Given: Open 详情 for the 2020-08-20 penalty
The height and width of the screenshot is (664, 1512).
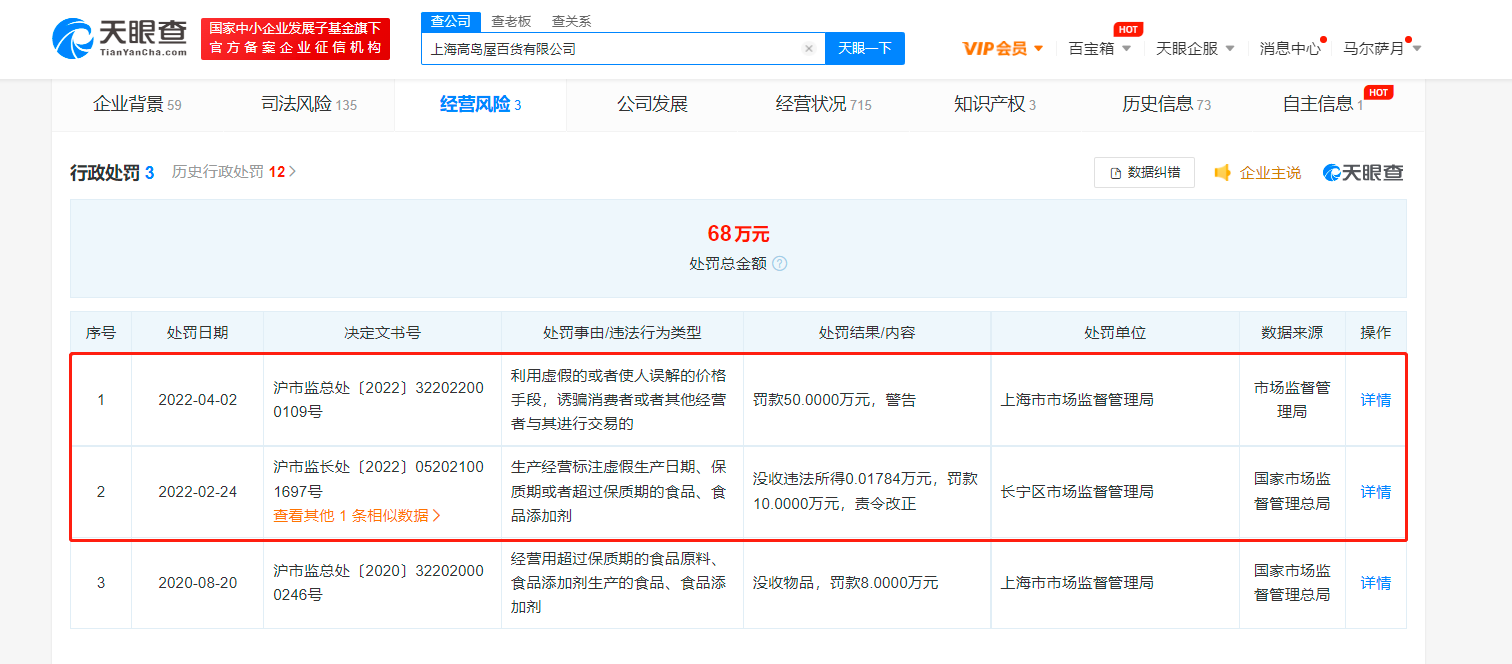Looking at the screenshot, I should [1375, 583].
